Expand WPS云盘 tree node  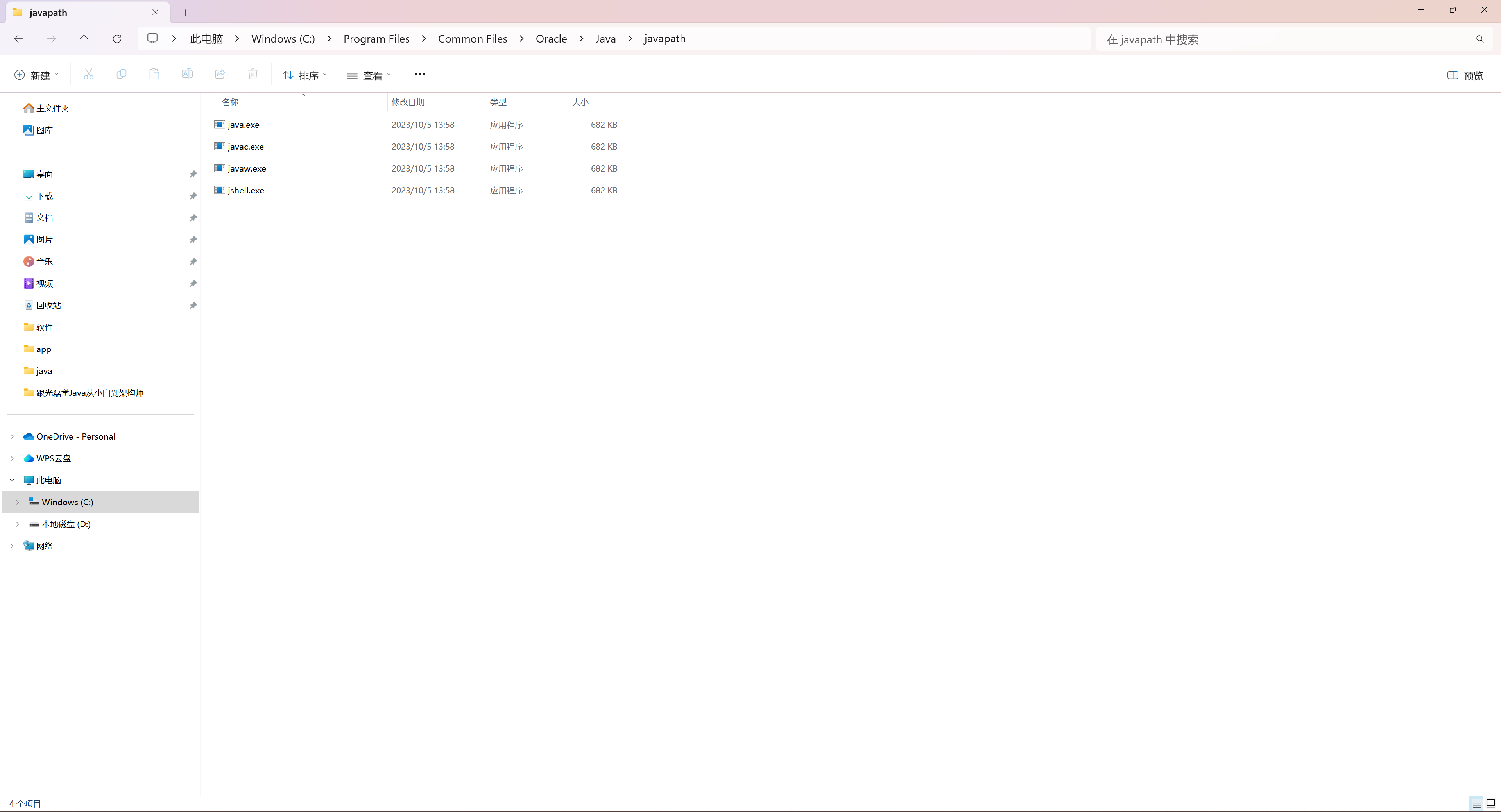12,458
